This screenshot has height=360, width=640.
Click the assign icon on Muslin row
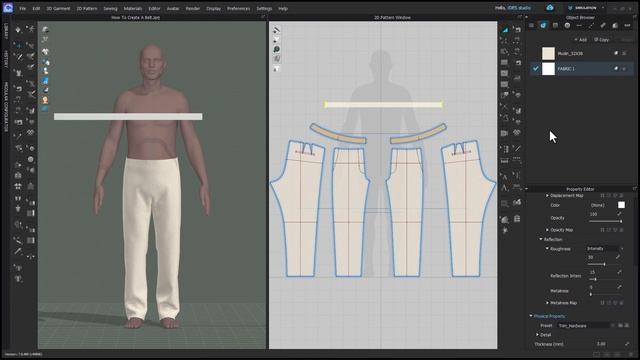point(616,53)
